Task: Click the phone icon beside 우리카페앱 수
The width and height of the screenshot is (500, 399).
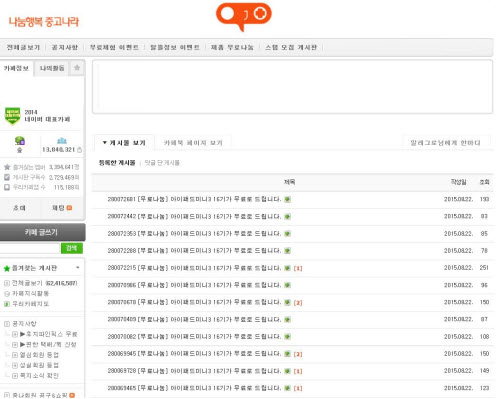Action: click(7, 187)
